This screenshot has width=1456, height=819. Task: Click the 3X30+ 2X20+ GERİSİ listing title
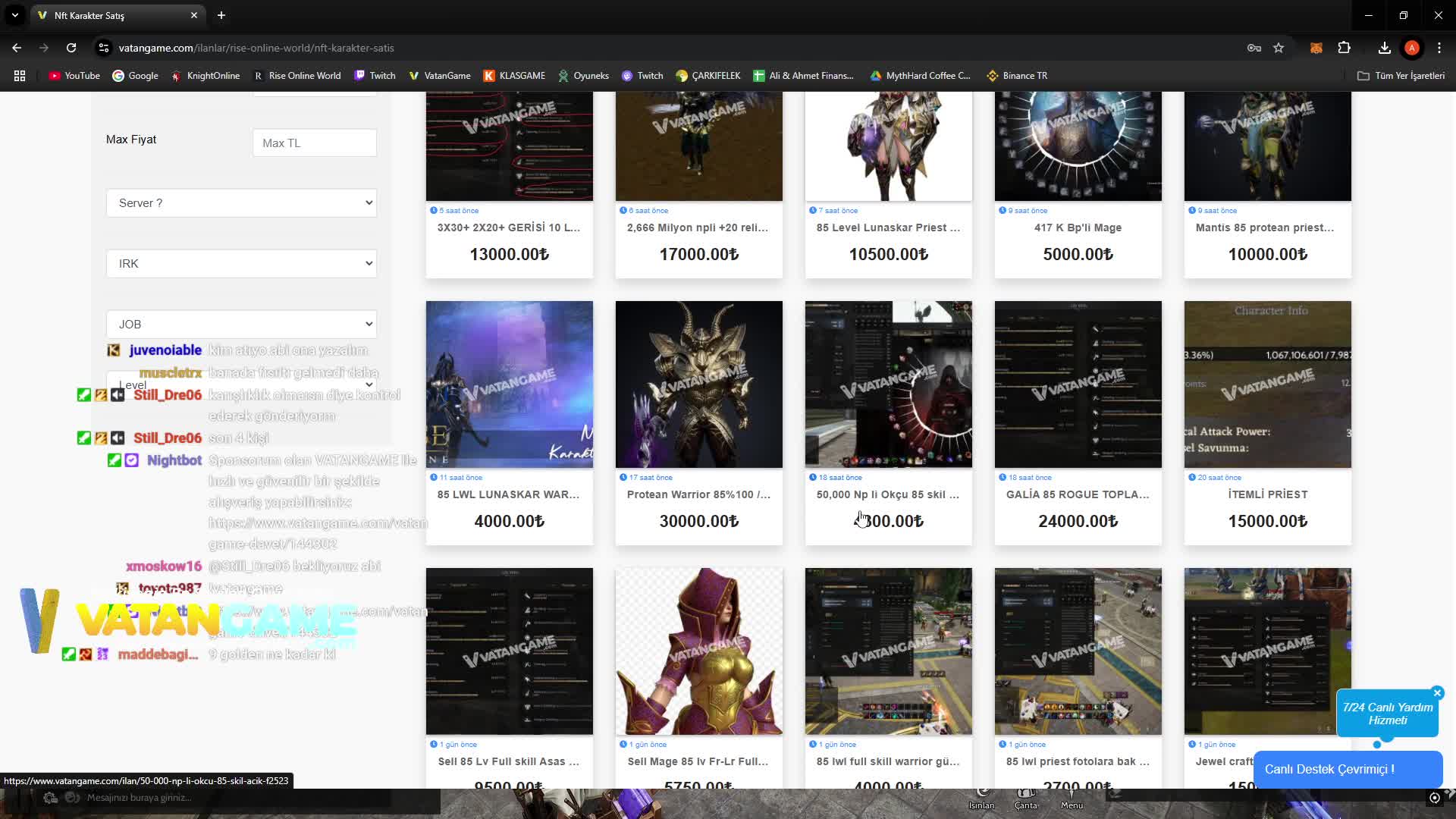coord(509,227)
